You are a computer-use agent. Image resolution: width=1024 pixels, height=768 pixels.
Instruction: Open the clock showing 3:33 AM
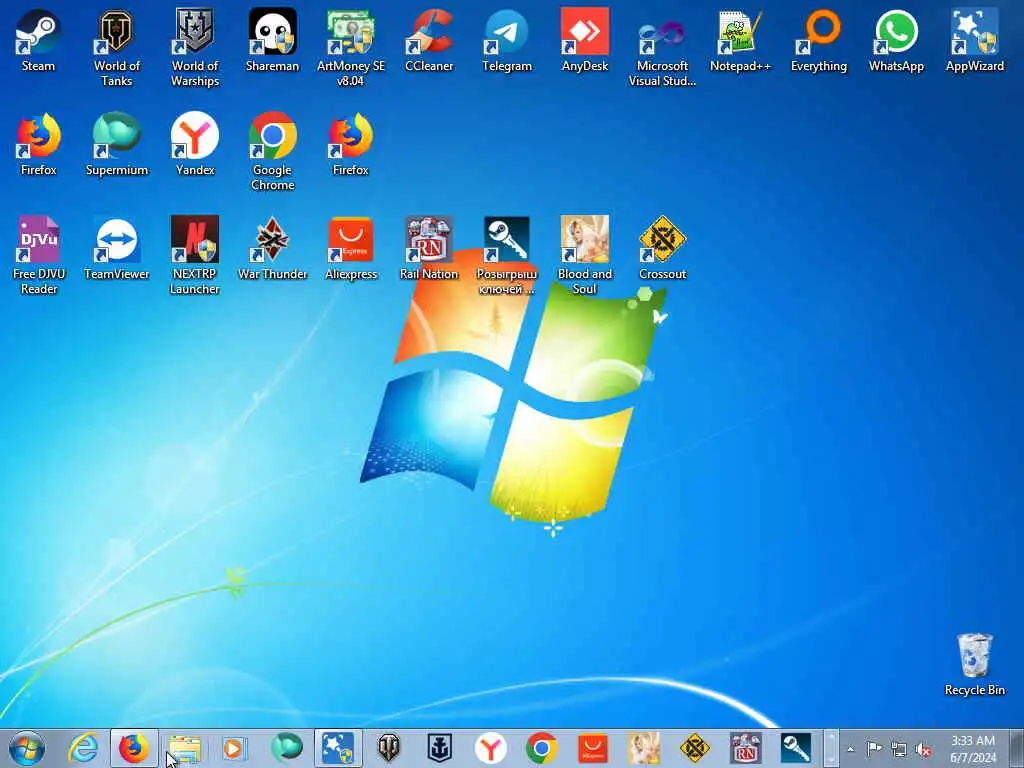[x=973, y=748]
